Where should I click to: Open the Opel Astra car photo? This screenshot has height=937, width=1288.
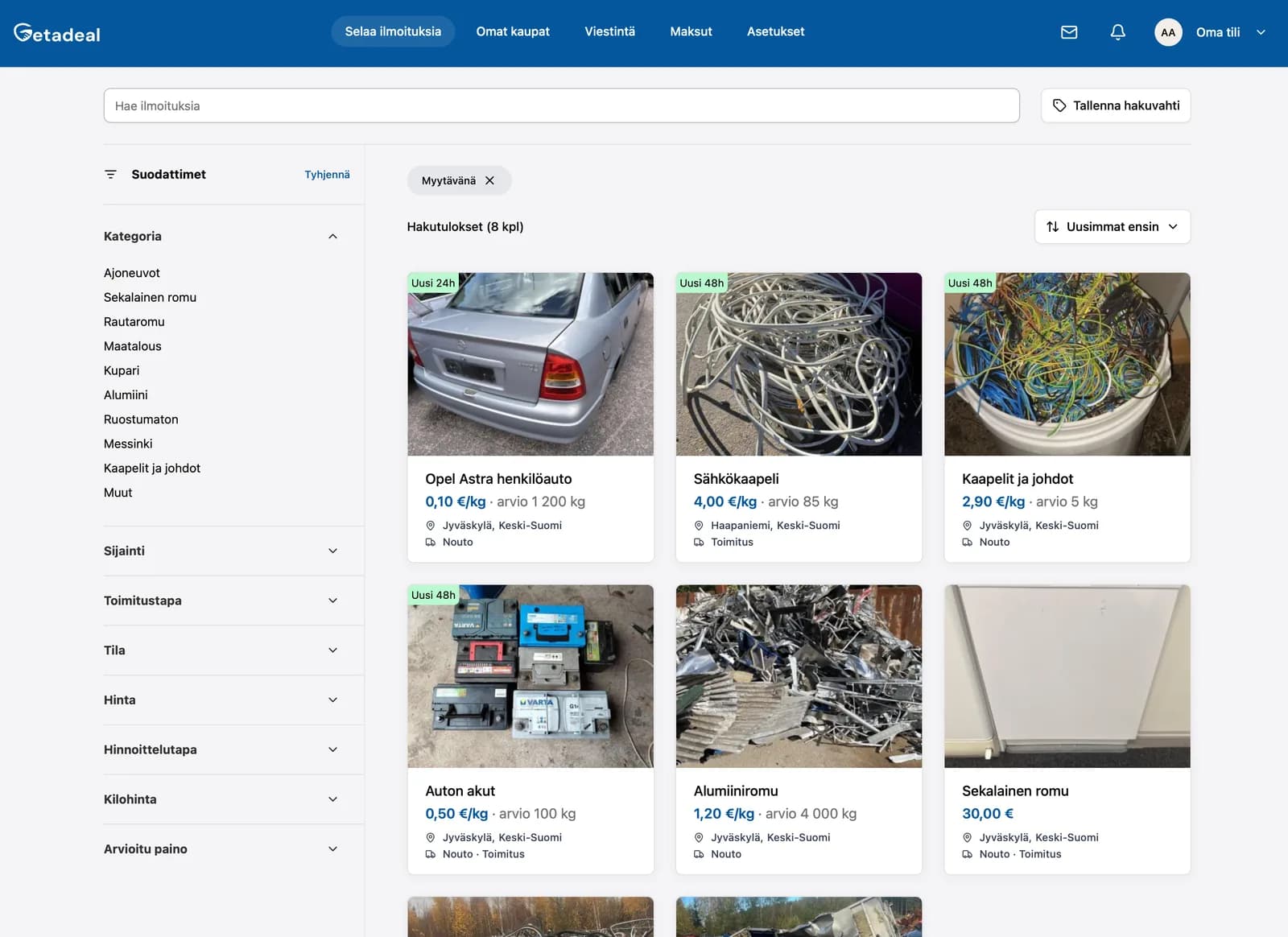point(530,364)
